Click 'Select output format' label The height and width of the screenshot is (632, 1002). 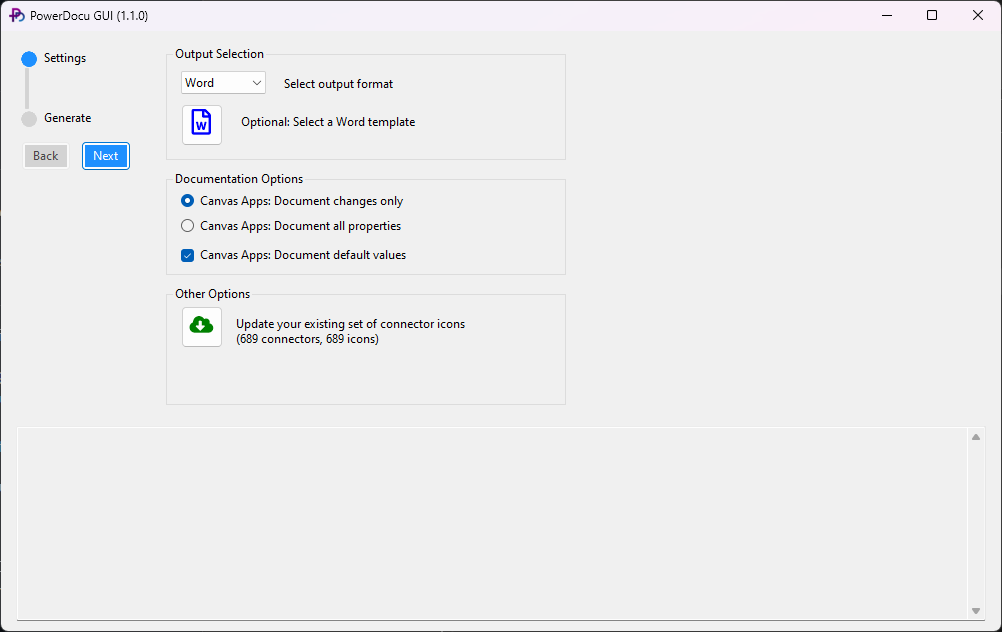coord(338,84)
